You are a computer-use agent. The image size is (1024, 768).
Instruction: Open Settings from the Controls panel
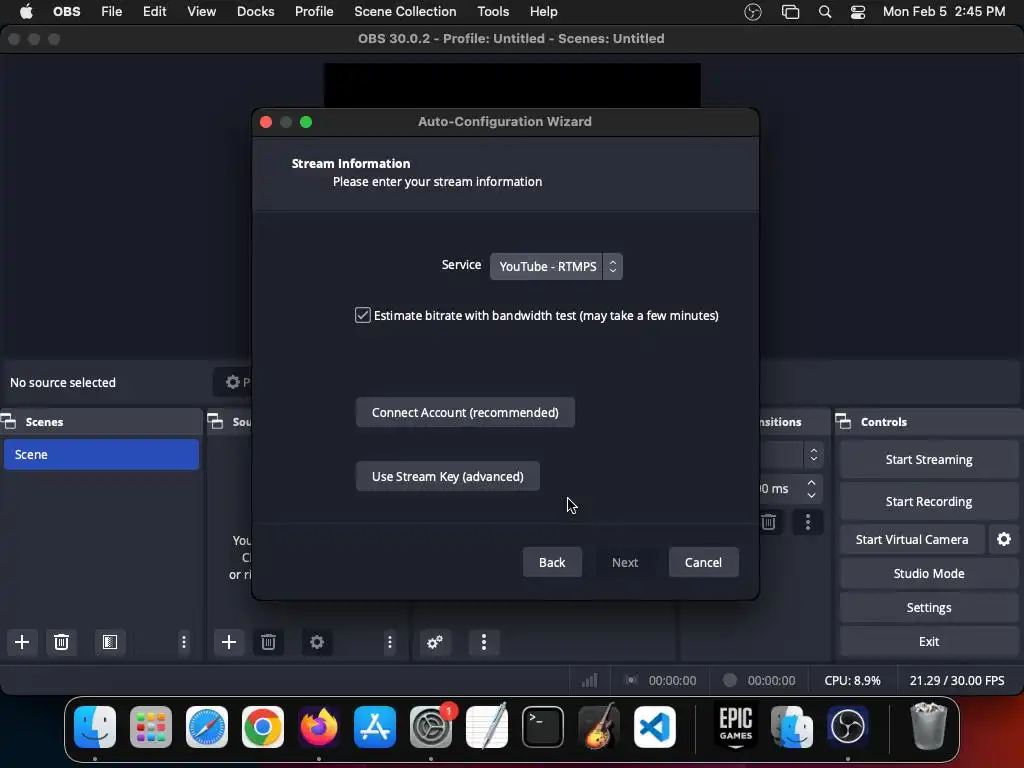[929, 607]
